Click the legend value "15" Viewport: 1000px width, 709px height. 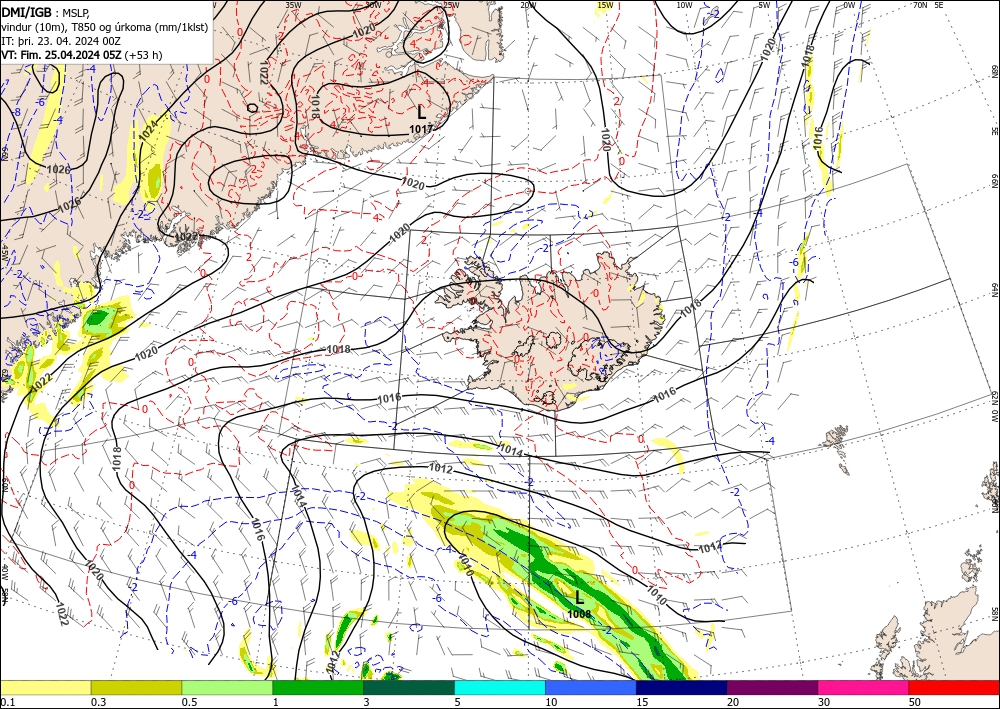(642, 702)
